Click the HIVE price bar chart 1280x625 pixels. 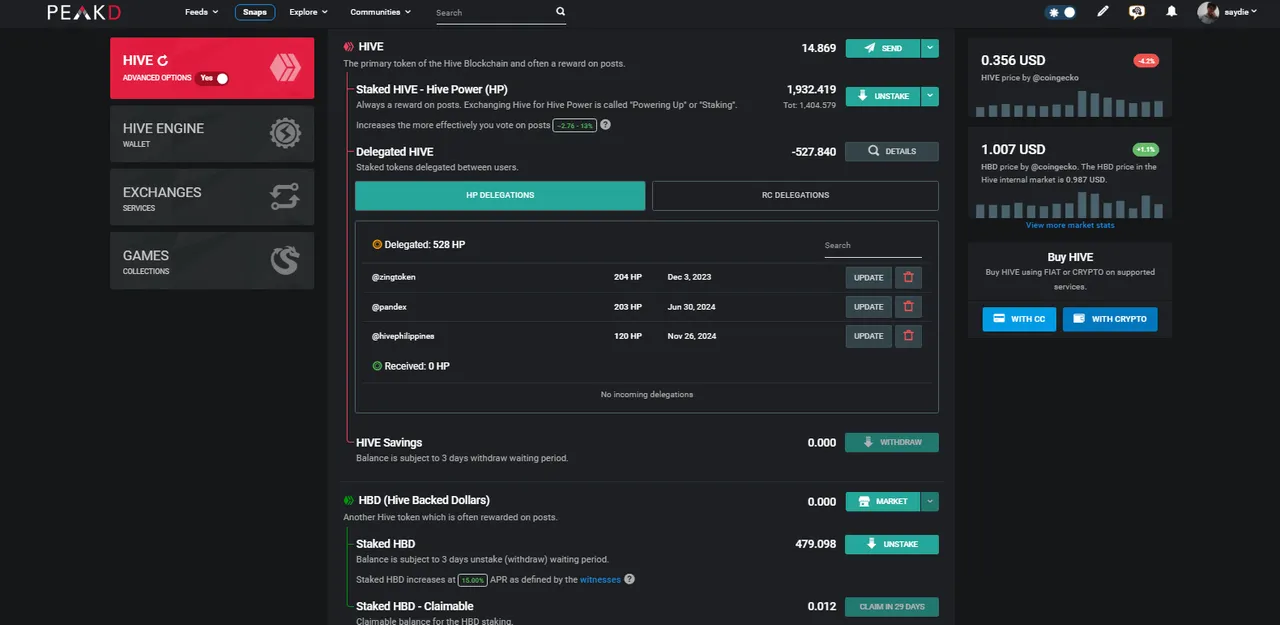(x=1069, y=104)
